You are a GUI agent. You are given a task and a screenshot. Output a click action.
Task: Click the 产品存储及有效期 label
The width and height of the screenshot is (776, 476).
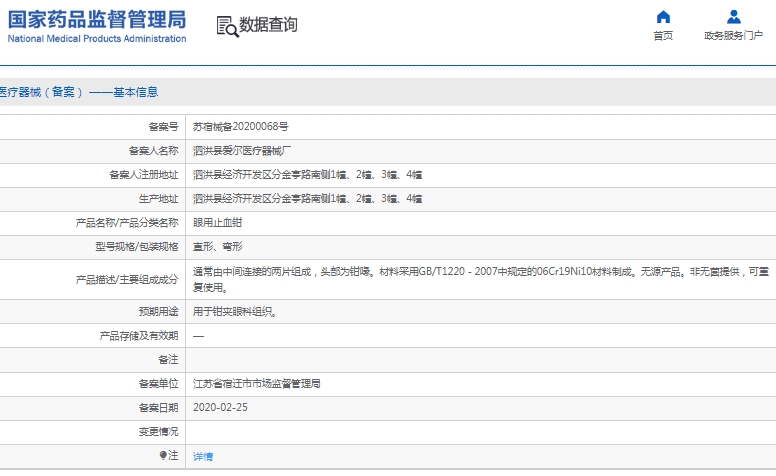click(x=139, y=336)
